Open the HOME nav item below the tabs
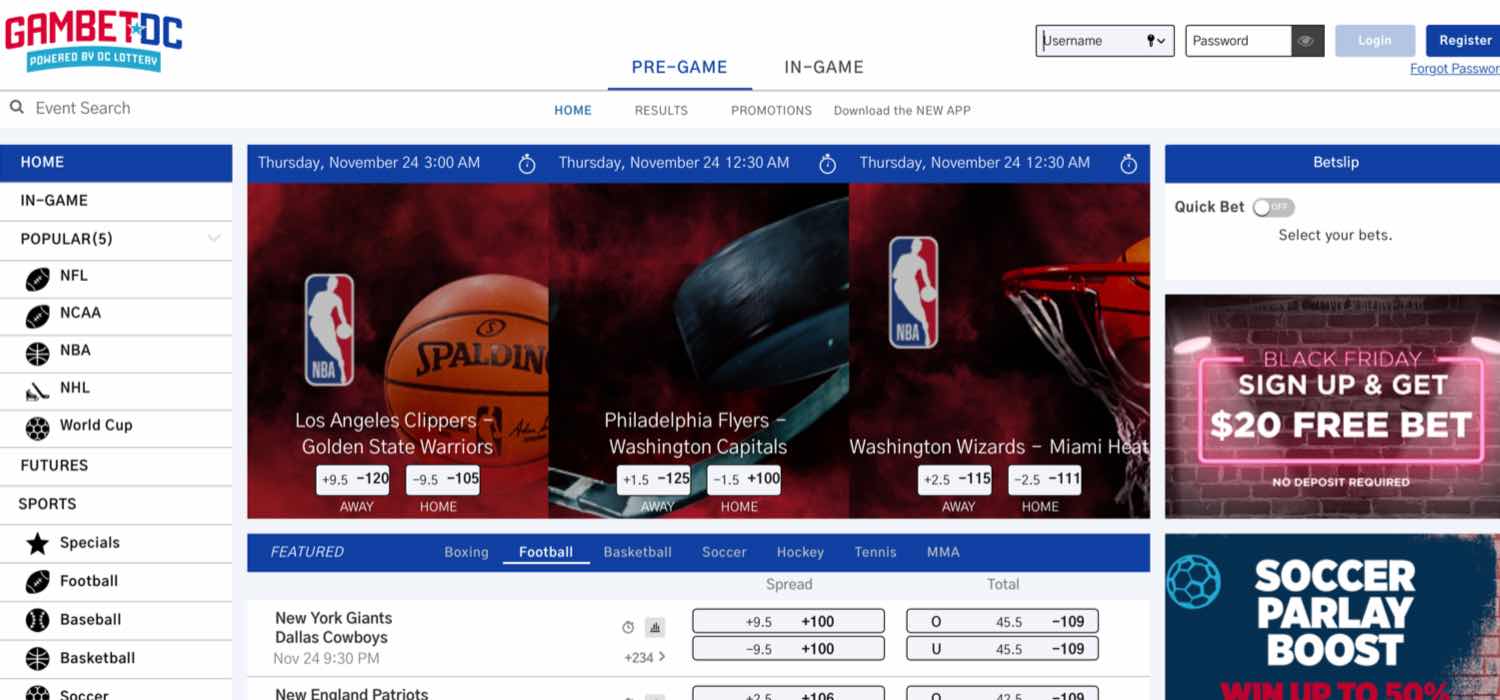 573,110
